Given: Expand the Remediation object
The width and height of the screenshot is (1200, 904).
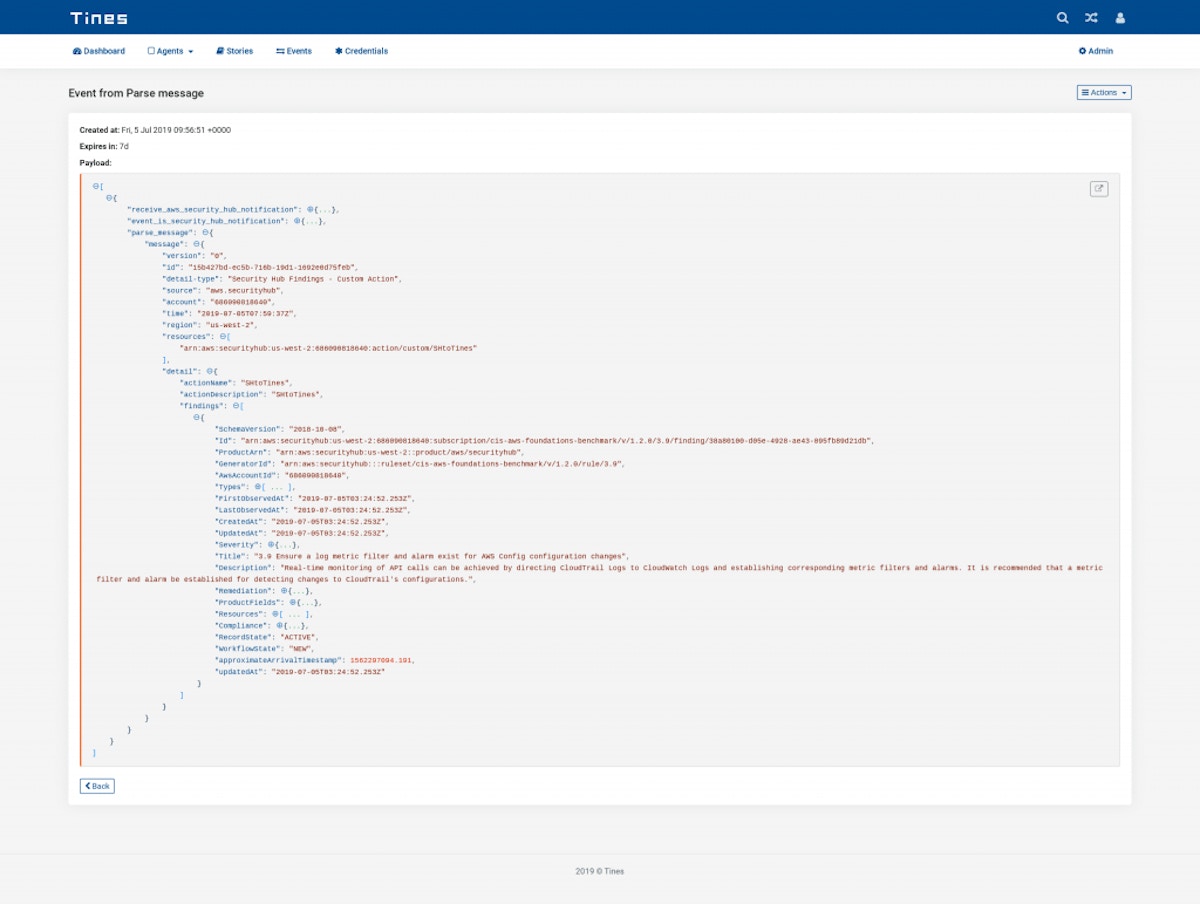Looking at the screenshot, I should click(x=284, y=591).
